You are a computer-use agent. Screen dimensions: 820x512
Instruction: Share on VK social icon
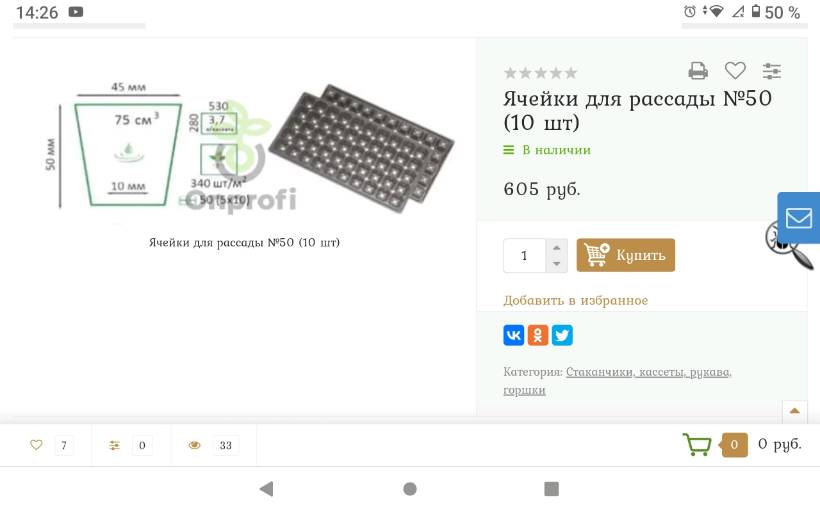pyautogui.click(x=513, y=335)
